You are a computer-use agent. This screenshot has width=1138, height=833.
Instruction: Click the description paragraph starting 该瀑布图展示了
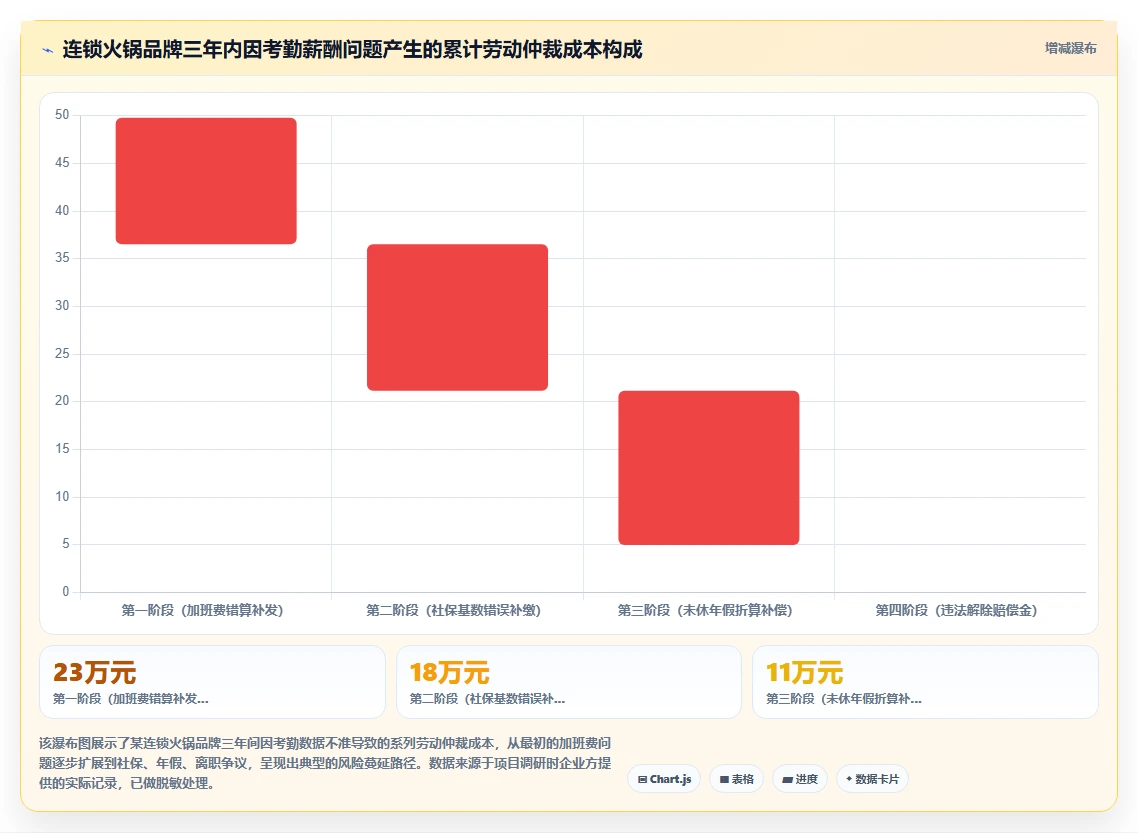[325, 763]
